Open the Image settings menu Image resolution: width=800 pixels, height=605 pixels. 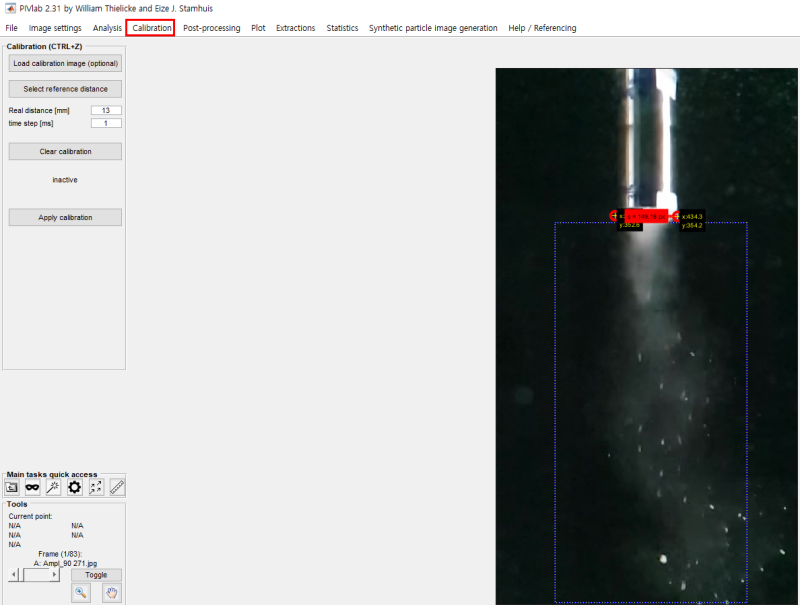click(x=55, y=28)
